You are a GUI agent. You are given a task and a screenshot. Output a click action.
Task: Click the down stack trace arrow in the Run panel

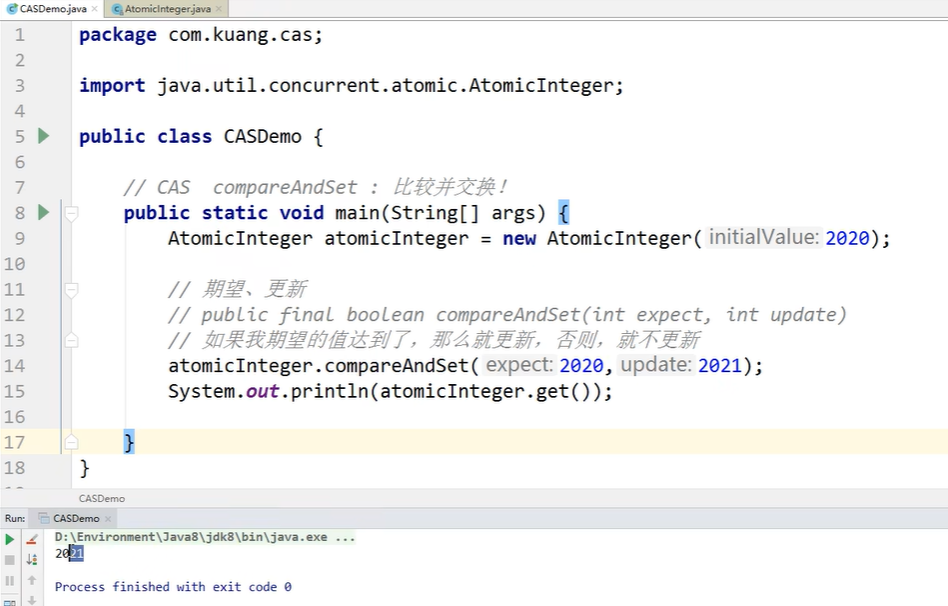32,600
